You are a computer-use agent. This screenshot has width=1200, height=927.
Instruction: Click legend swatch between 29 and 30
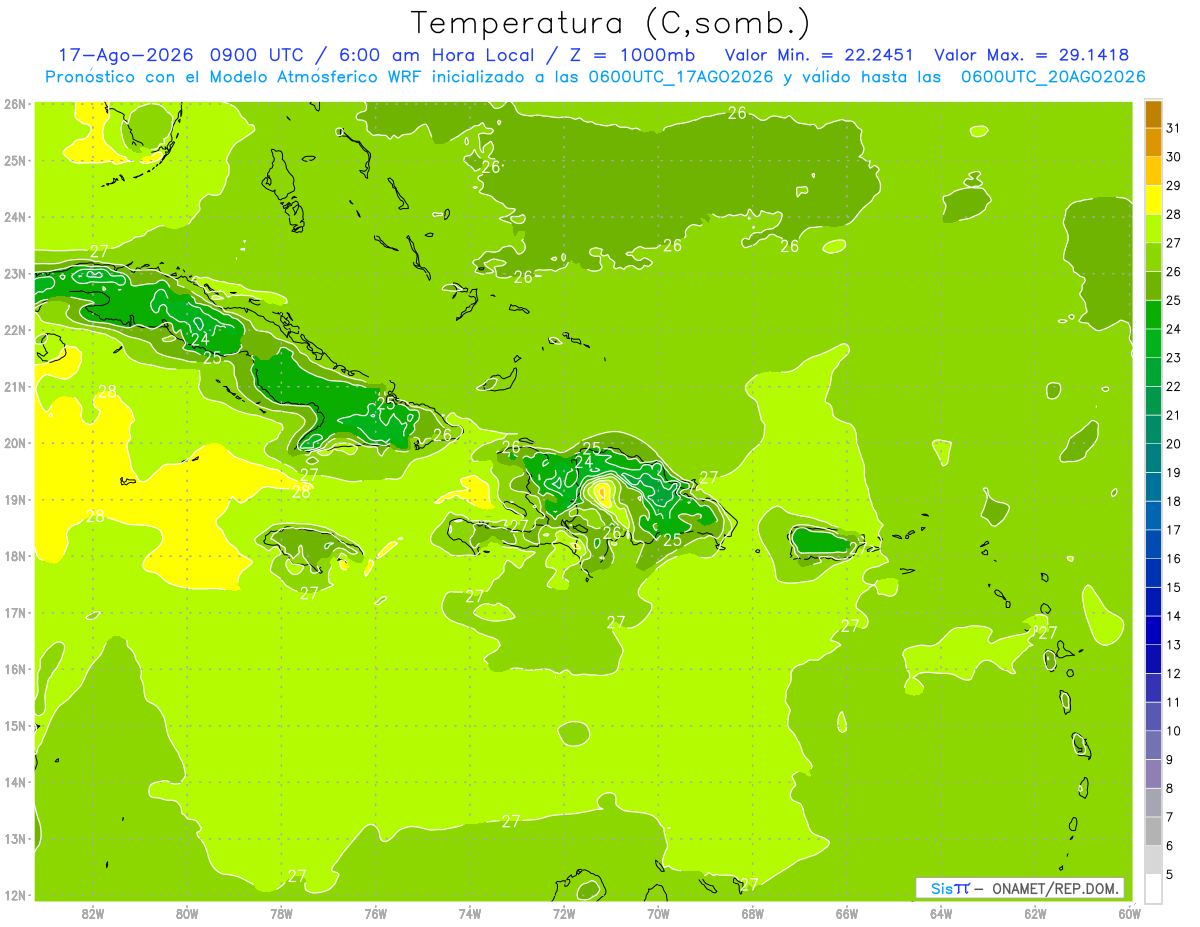(x=1153, y=172)
